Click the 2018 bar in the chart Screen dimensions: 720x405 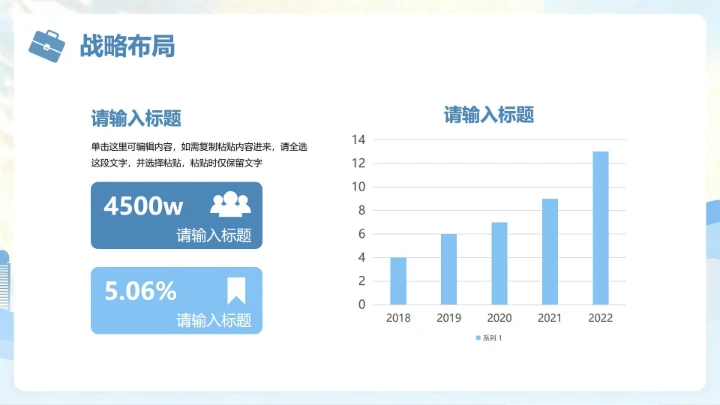398,281
